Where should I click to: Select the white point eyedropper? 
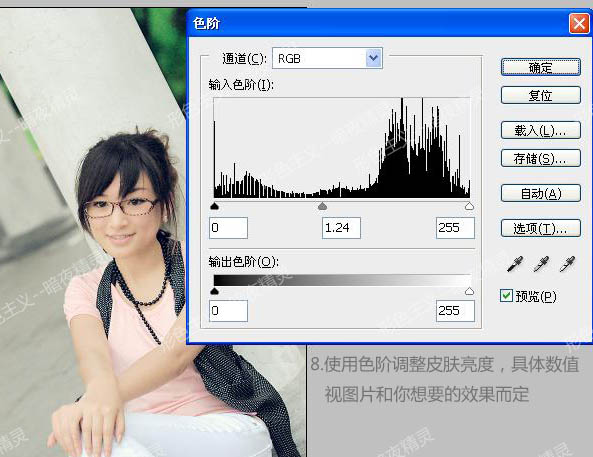[567, 264]
